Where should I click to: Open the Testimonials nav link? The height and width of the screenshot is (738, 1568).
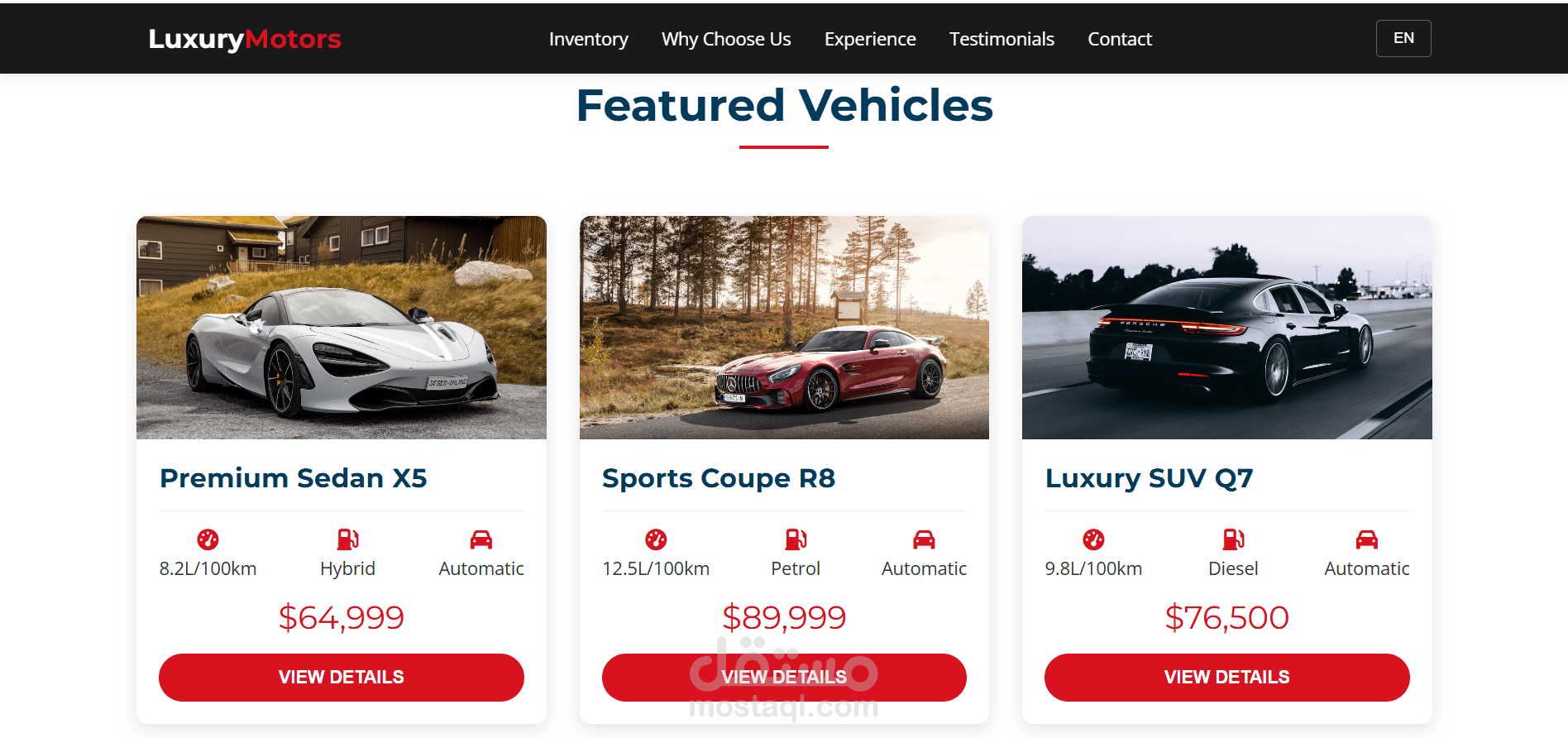[x=1002, y=39]
